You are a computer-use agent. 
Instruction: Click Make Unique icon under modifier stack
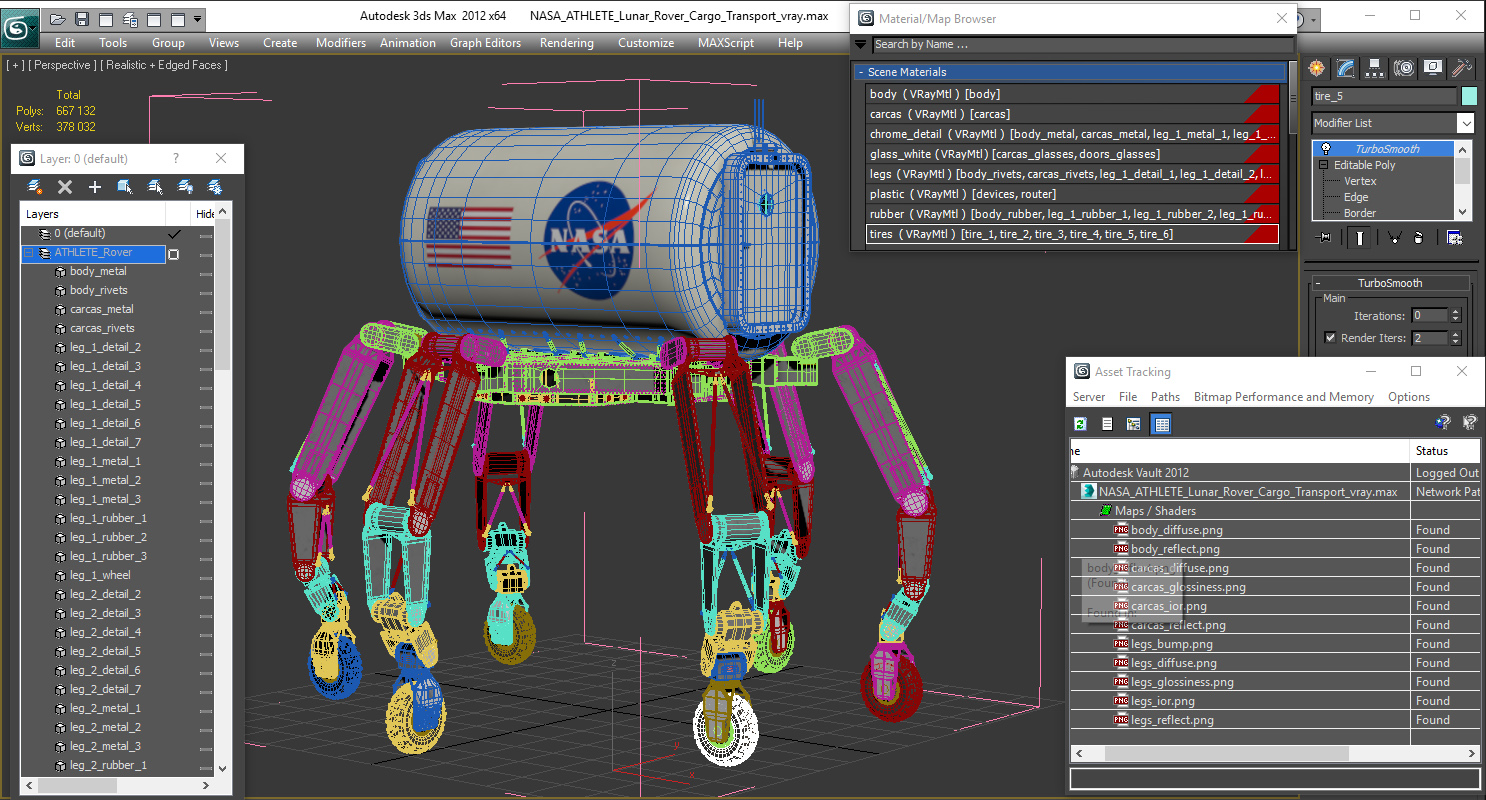[x=1393, y=238]
